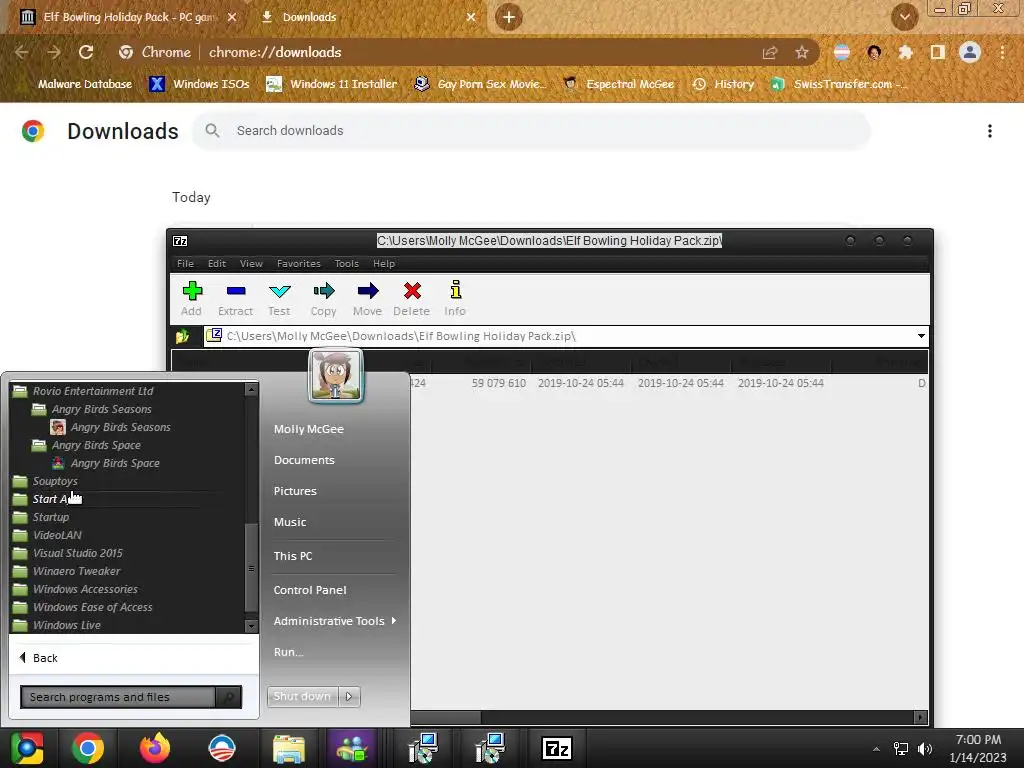
Task: Open History bookmark
Action: click(x=723, y=84)
